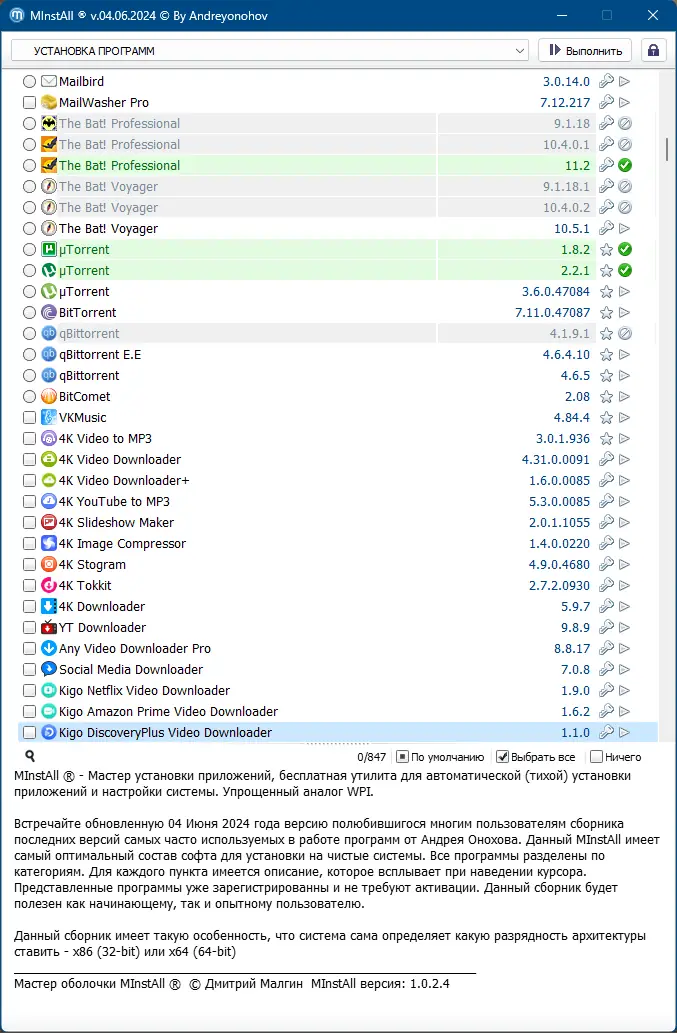The image size is (677, 1033).
Task: Check the 4K YouTube to MP3 checkbox
Action: pyautogui.click(x=29, y=502)
